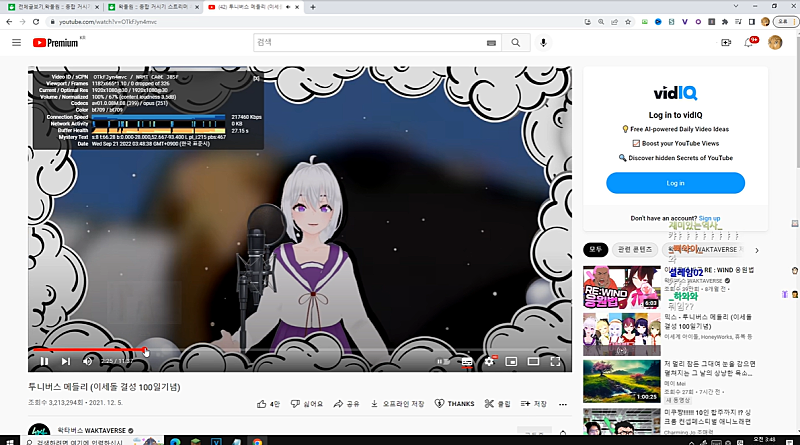Open Chrome from the taskbar
Viewport: 800px width, 445px height.
point(257,442)
